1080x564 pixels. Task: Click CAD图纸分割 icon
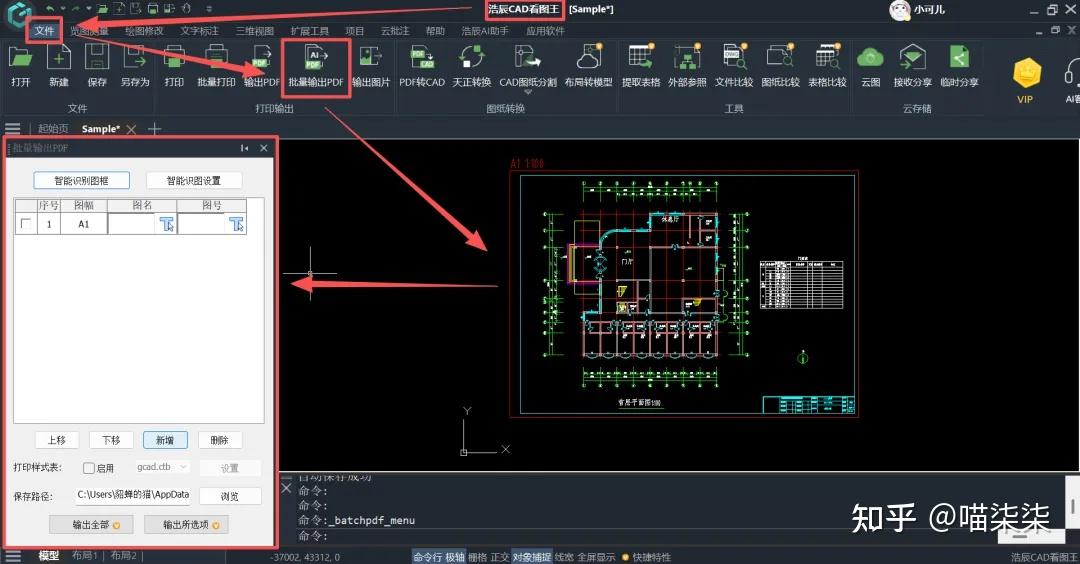[x=528, y=66]
